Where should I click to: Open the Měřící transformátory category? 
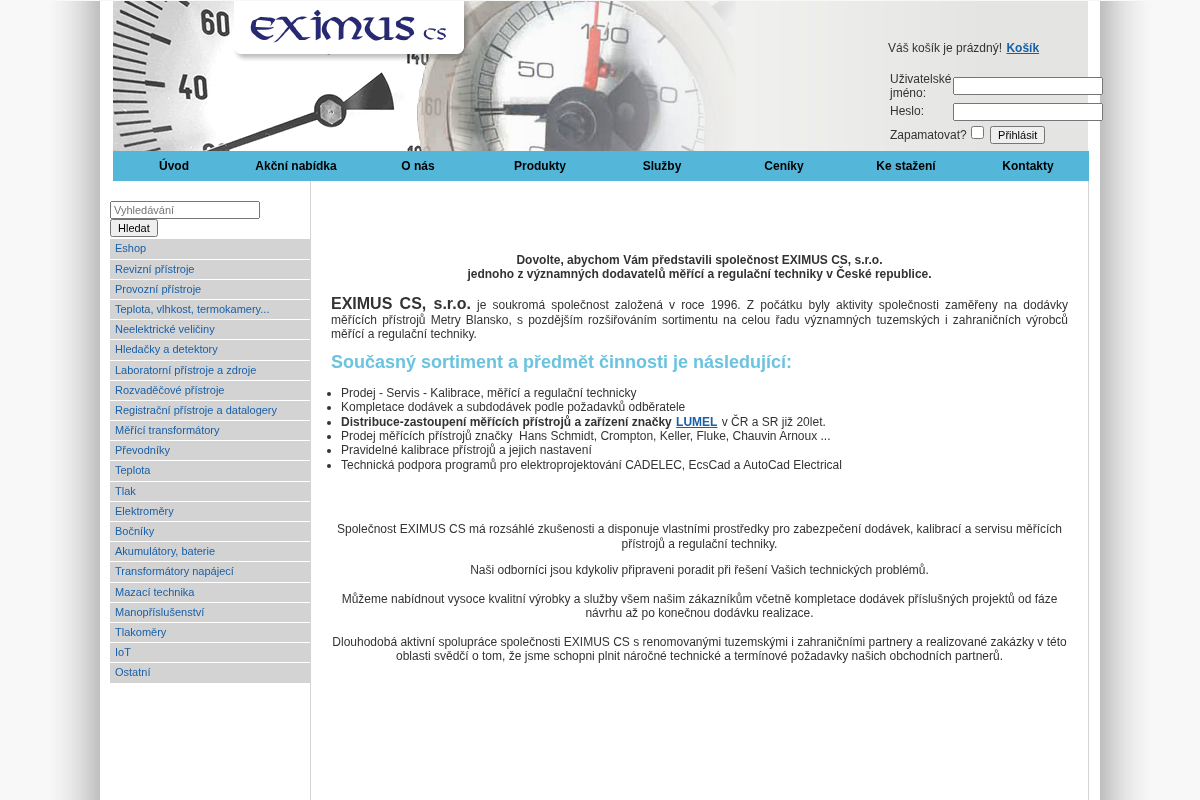click(x=210, y=430)
